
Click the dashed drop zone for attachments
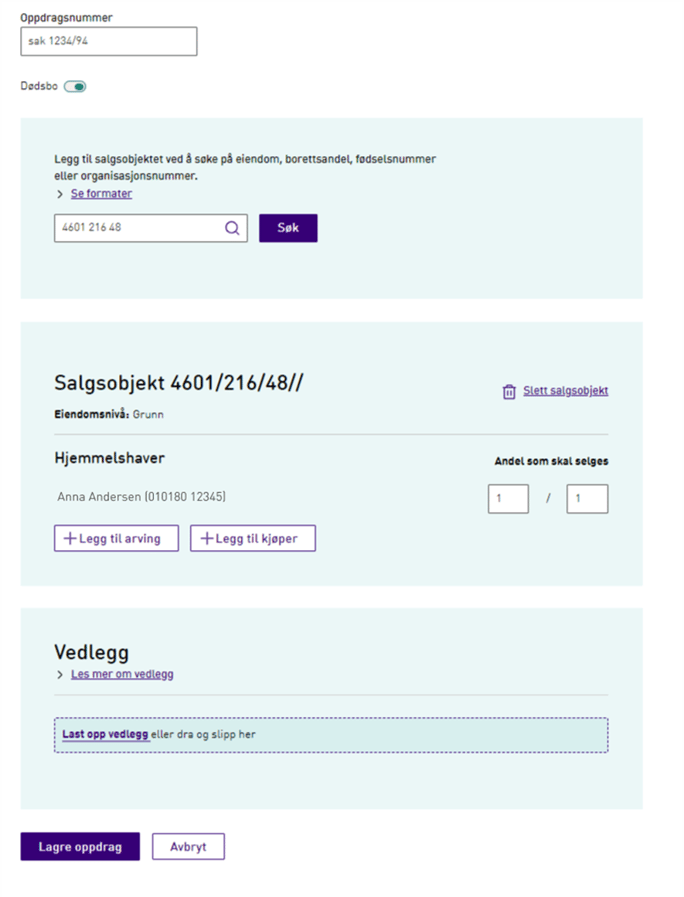coord(331,735)
